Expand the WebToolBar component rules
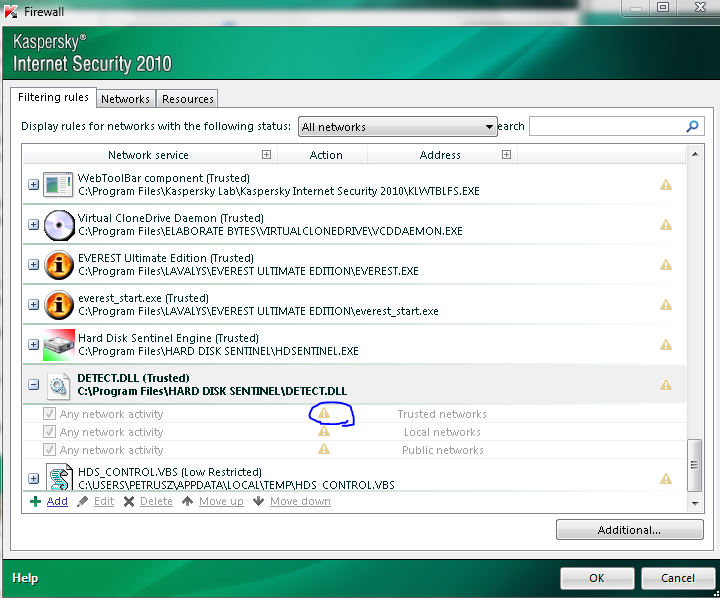Viewport: 720px width, 598px height. point(34,185)
